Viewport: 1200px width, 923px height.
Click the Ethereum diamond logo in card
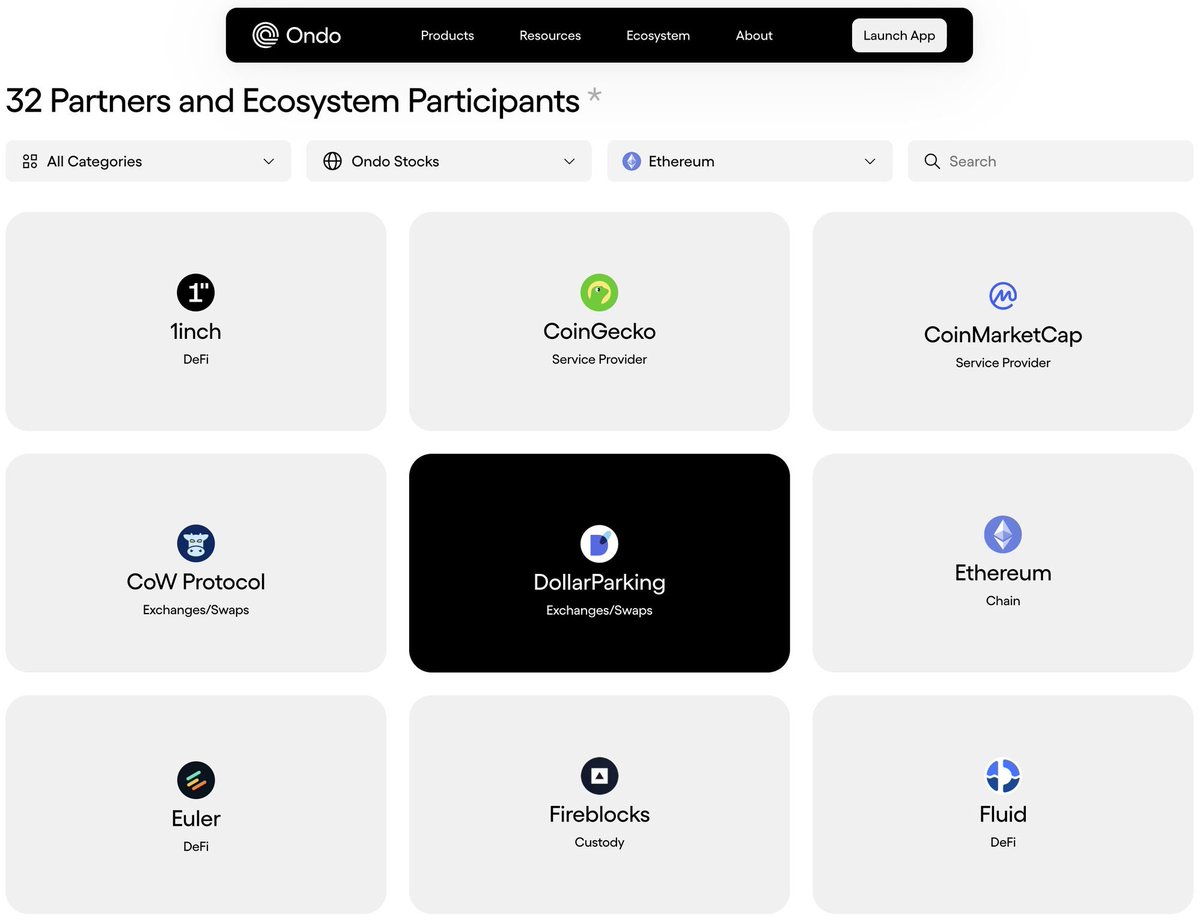[1003, 535]
